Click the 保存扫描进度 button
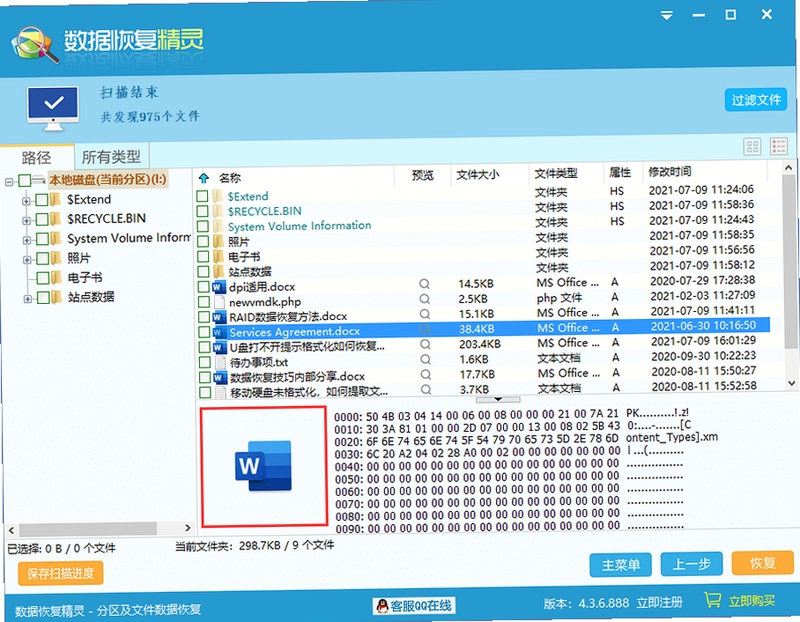Screen dimensions: 800x622 pyautogui.click(x=61, y=573)
